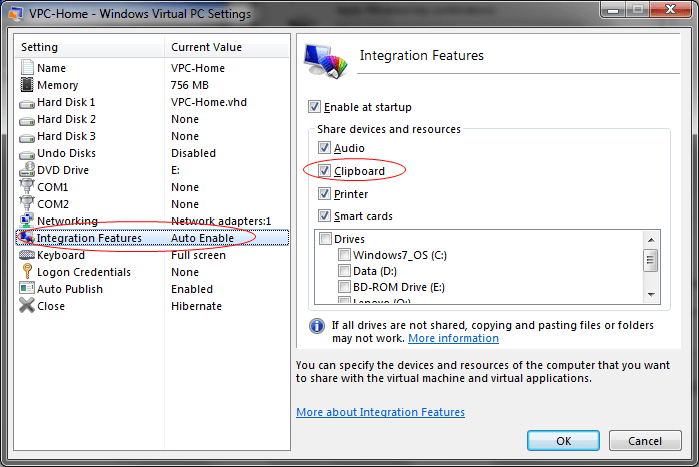The width and height of the screenshot is (699, 467).
Task: Select the Hard Disk 1 setting
Action: pyautogui.click(x=152, y=102)
